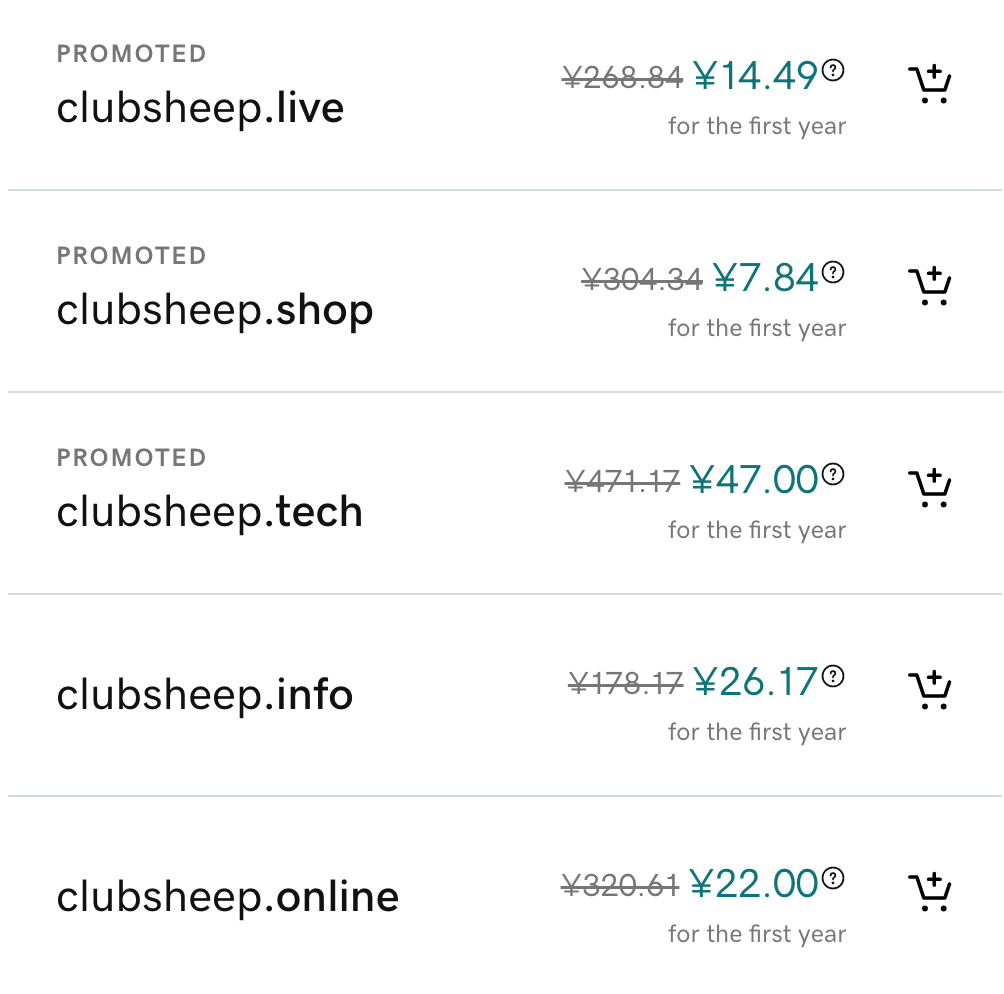Open price info icon beside ¥7.84
Image resolution: width=1004 pixels, height=994 pixels.
(x=833, y=272)
